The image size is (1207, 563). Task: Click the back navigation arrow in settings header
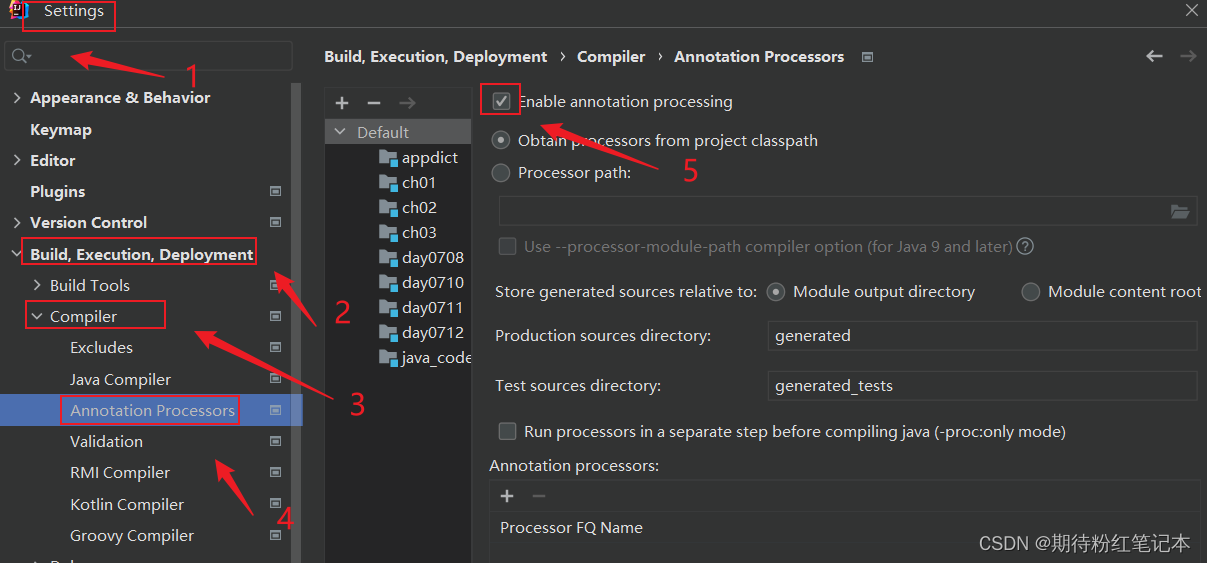1154,56
